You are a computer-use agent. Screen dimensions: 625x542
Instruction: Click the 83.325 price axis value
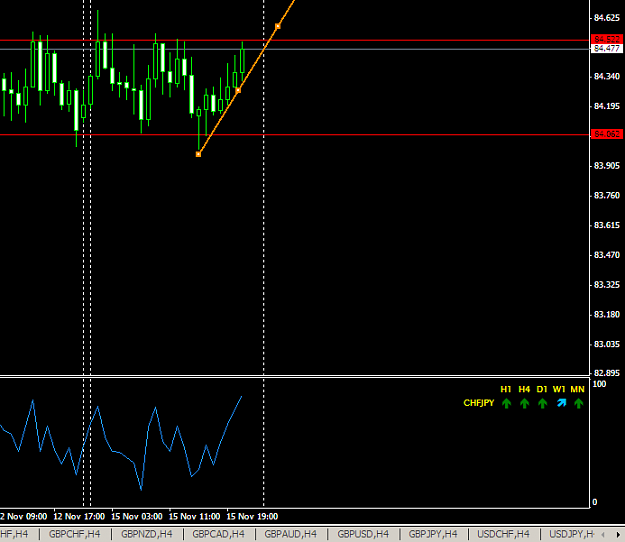coord(607,285)
